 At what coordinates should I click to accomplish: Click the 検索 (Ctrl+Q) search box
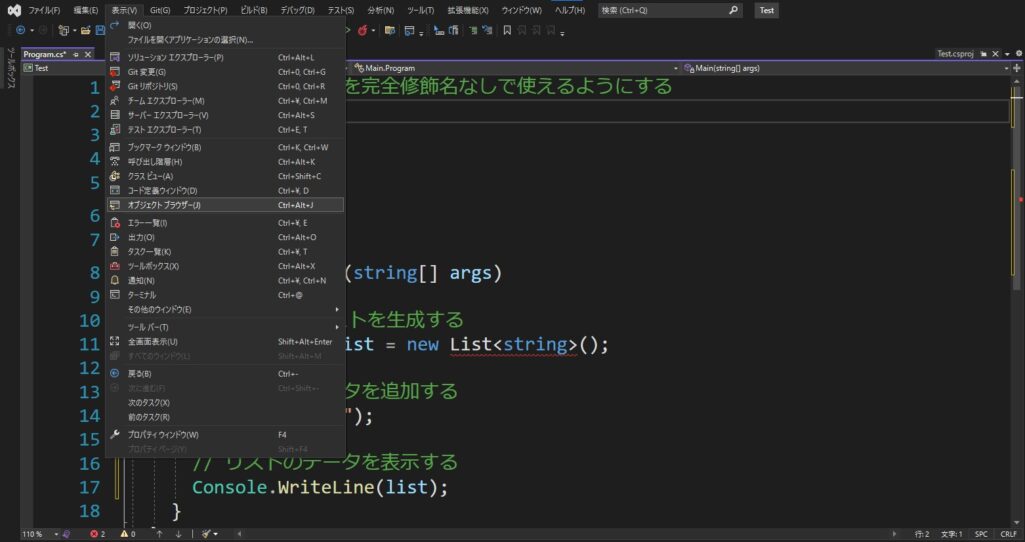point(670,10)
